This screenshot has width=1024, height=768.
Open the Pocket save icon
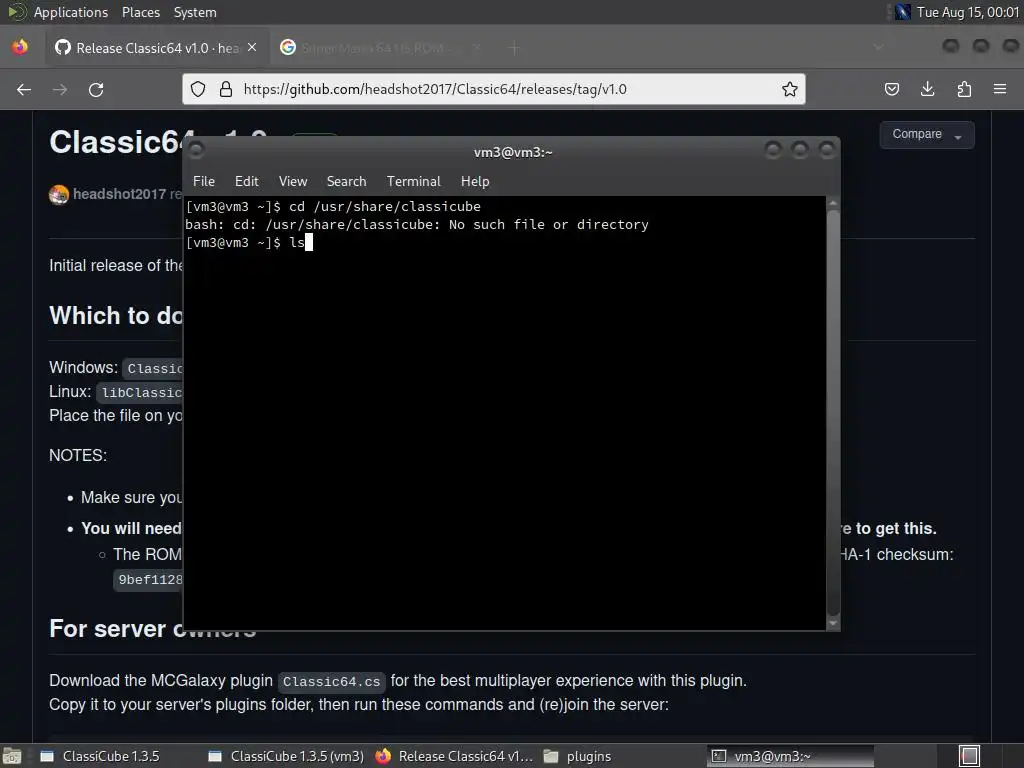(x=892, y=89)
